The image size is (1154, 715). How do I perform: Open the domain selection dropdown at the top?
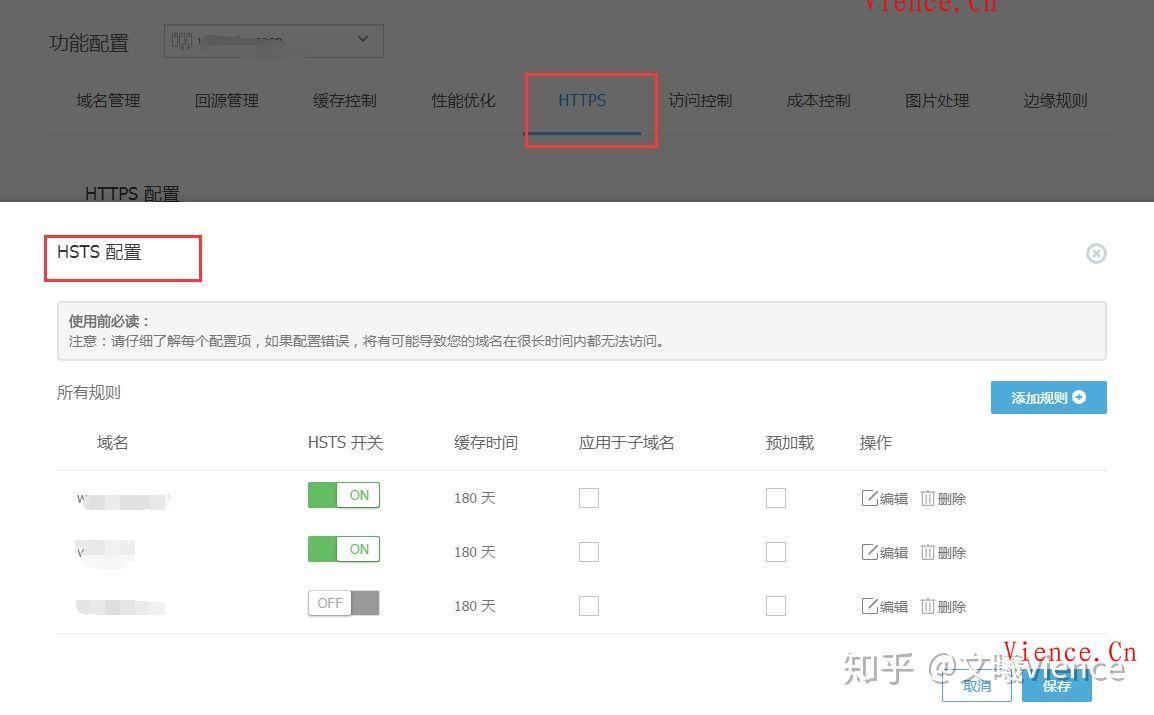[362, 40]
